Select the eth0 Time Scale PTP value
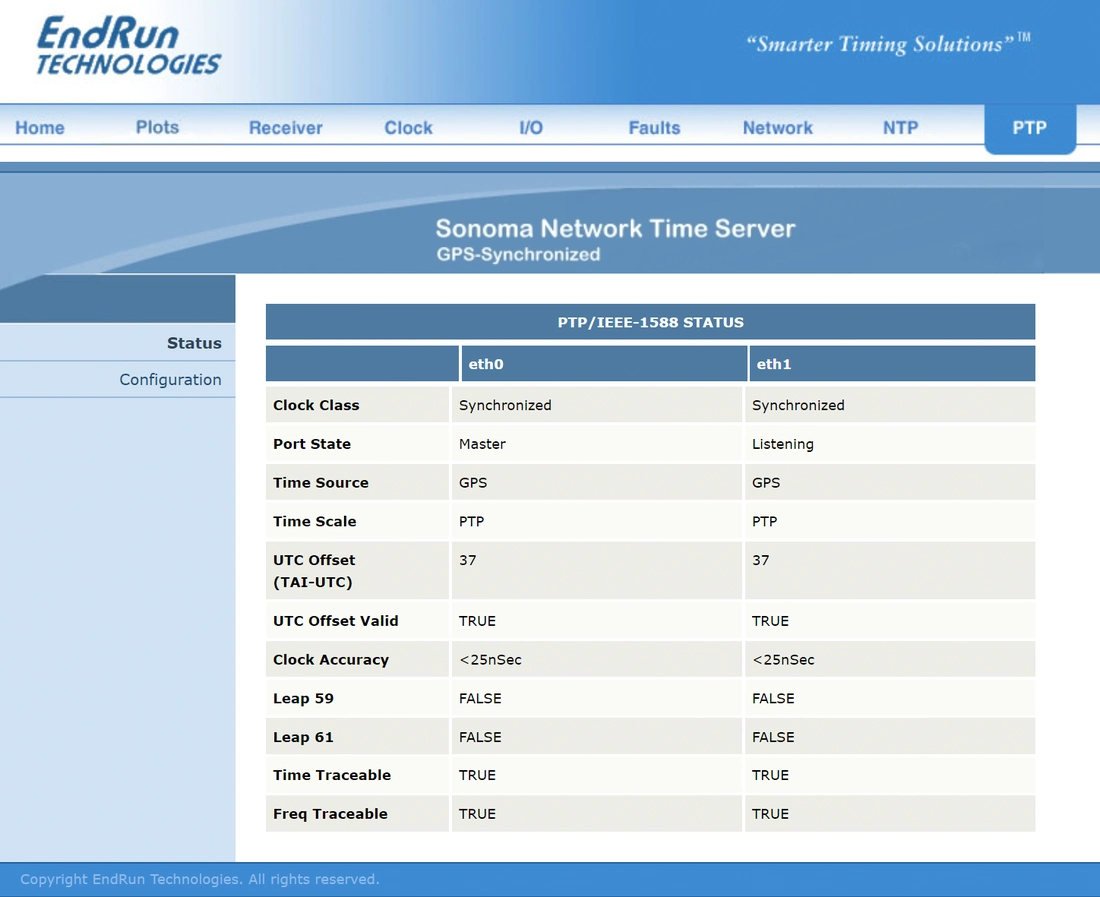Screen dimensions: 1100x897 coord(471,521)
